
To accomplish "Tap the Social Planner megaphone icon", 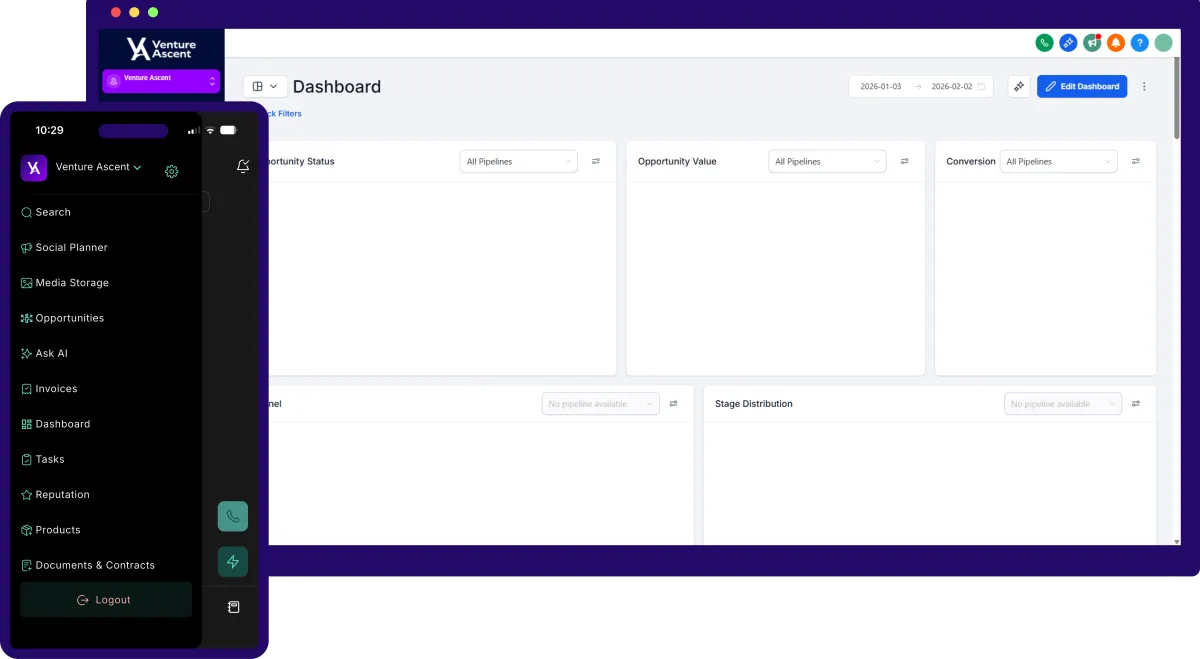I will (x=27, y=247).
